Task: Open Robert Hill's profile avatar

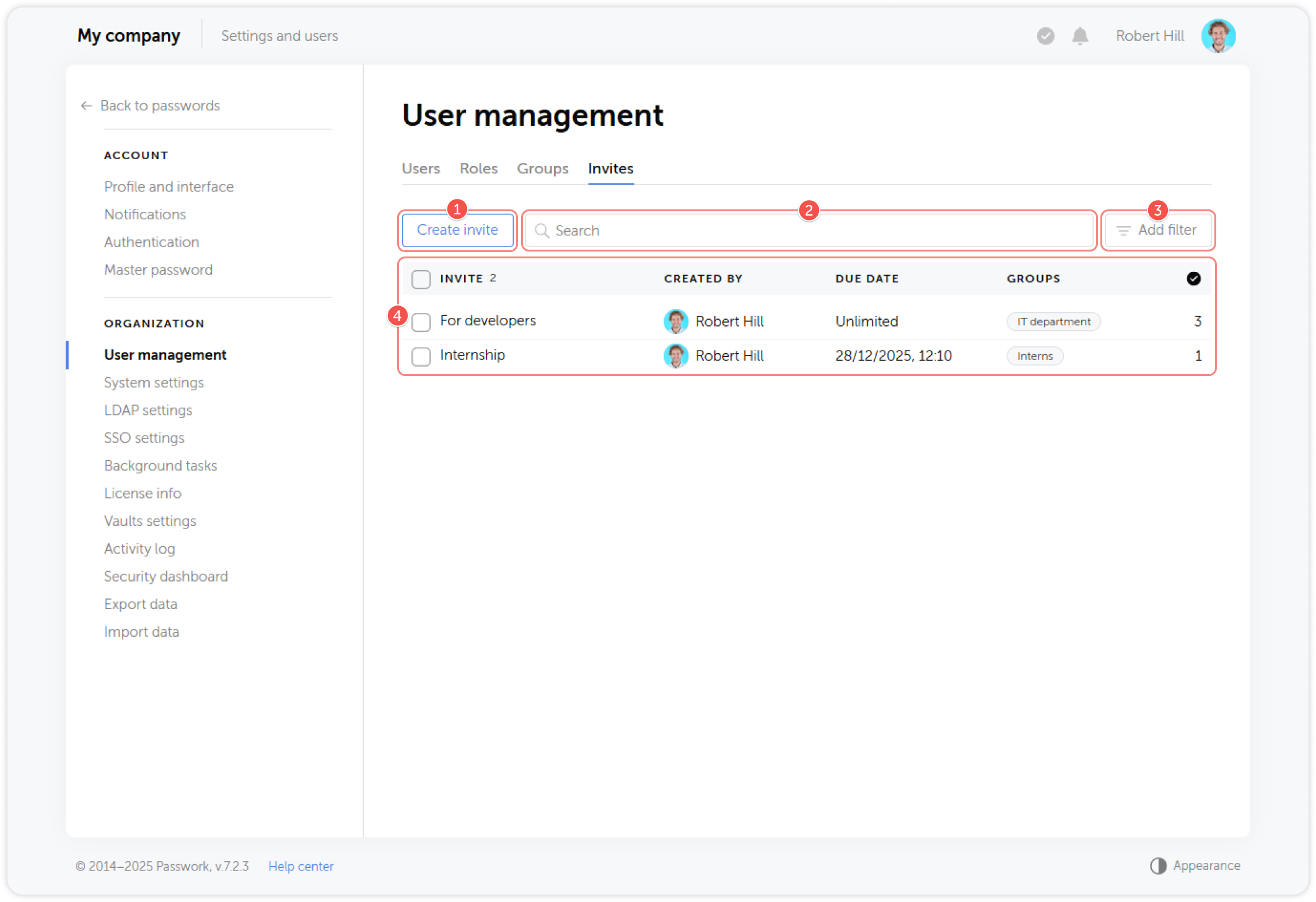Action: pos(1218,36)
